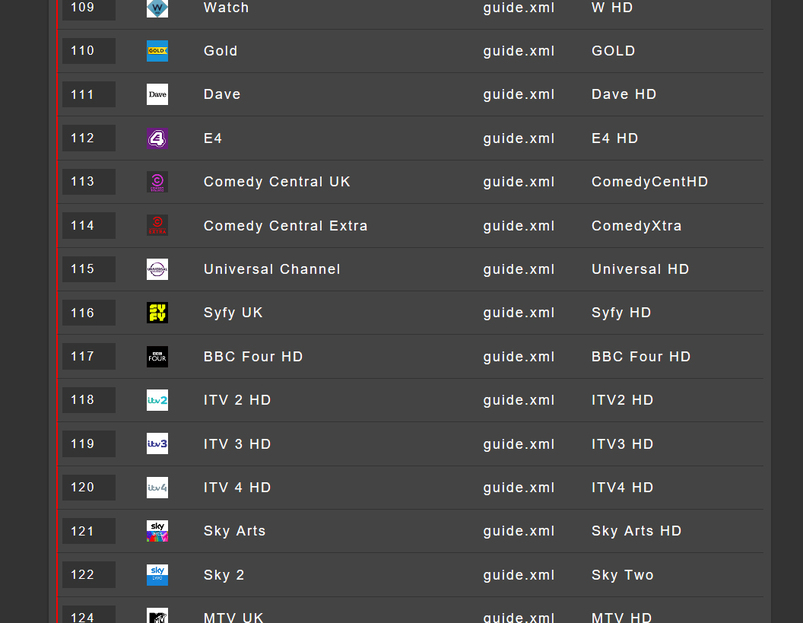Click the 'E4 HD' EPG mapping
The width and height of the screenshot is (803, 623).
click(615, 138)
